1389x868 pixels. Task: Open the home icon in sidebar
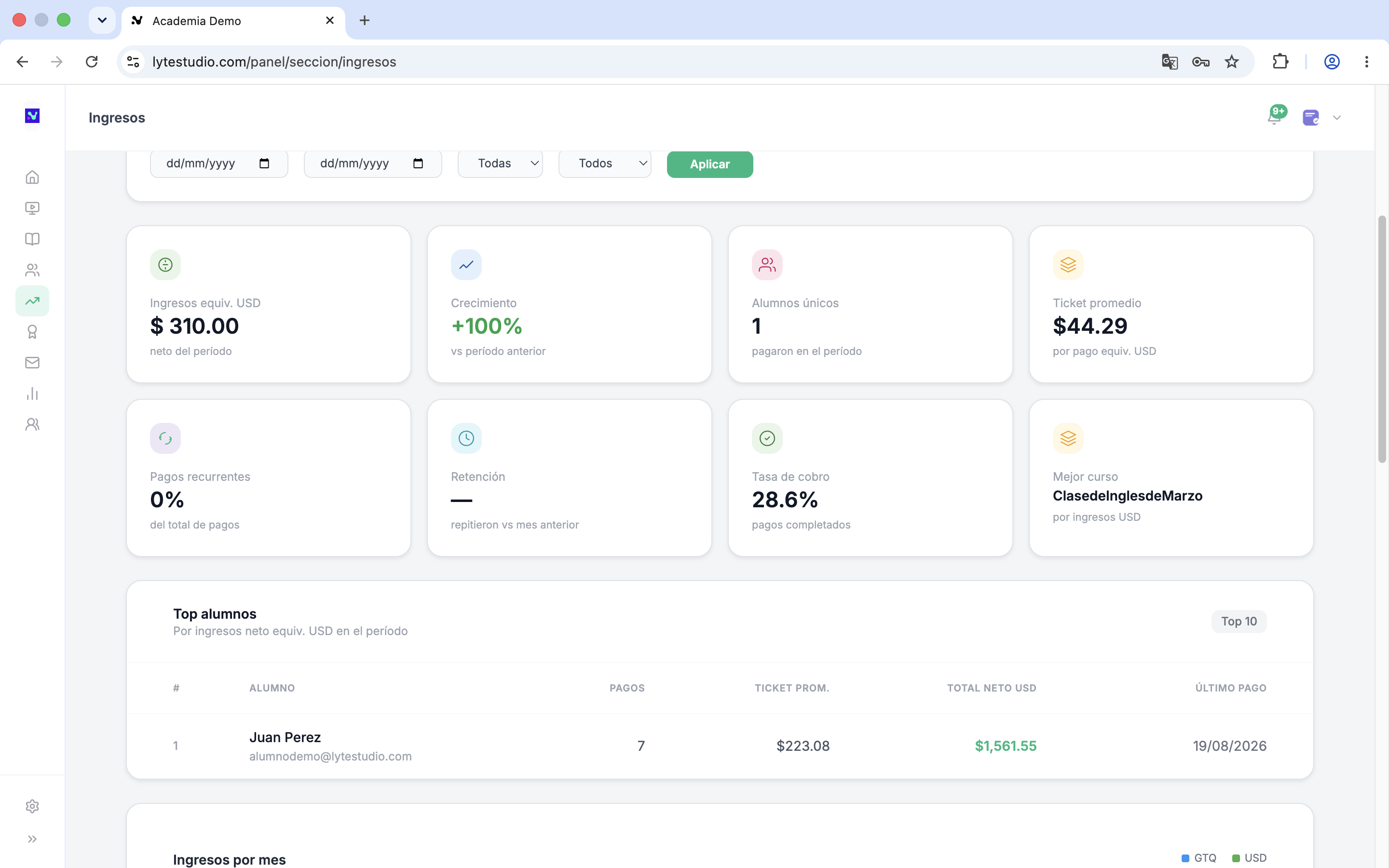click(32, 177)
